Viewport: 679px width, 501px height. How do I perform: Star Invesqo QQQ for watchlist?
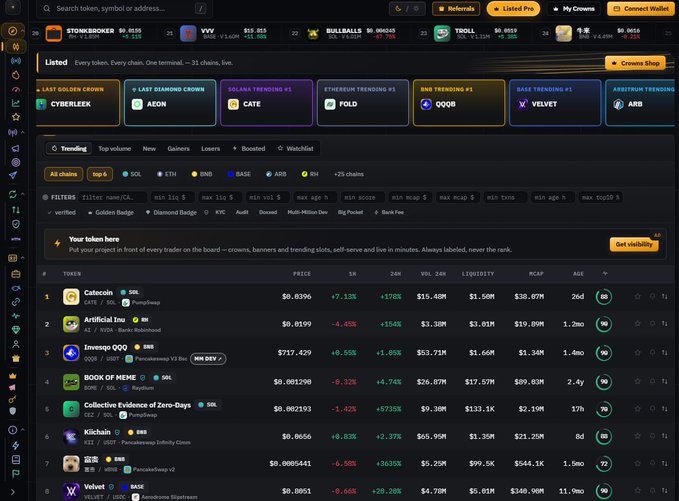(x=637, y=353)
